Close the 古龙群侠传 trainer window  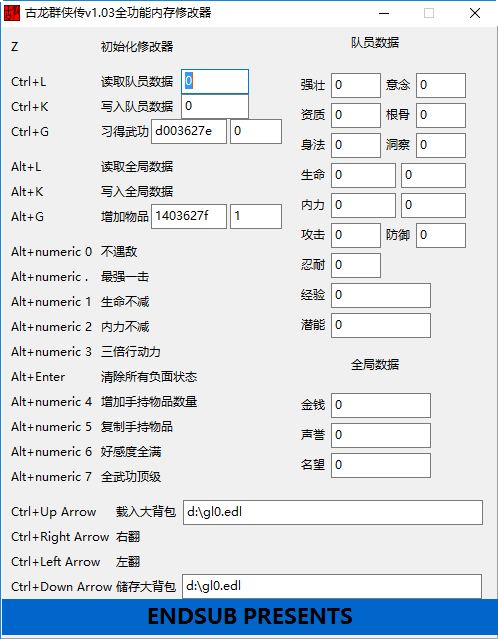pyautogui.click(x=475, y=13)
